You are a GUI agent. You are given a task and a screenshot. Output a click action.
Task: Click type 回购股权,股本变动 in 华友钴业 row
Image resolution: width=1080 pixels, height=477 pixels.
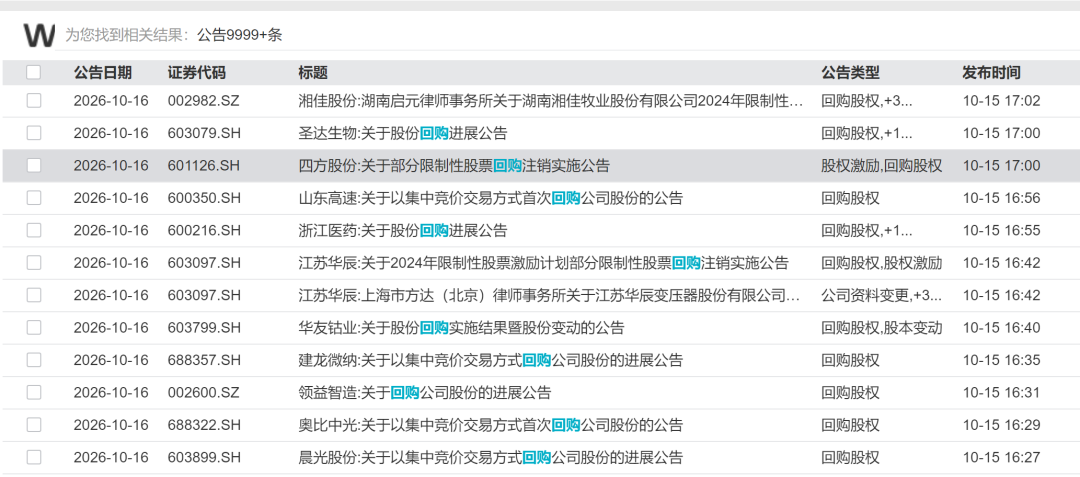[x=882, y=328]
